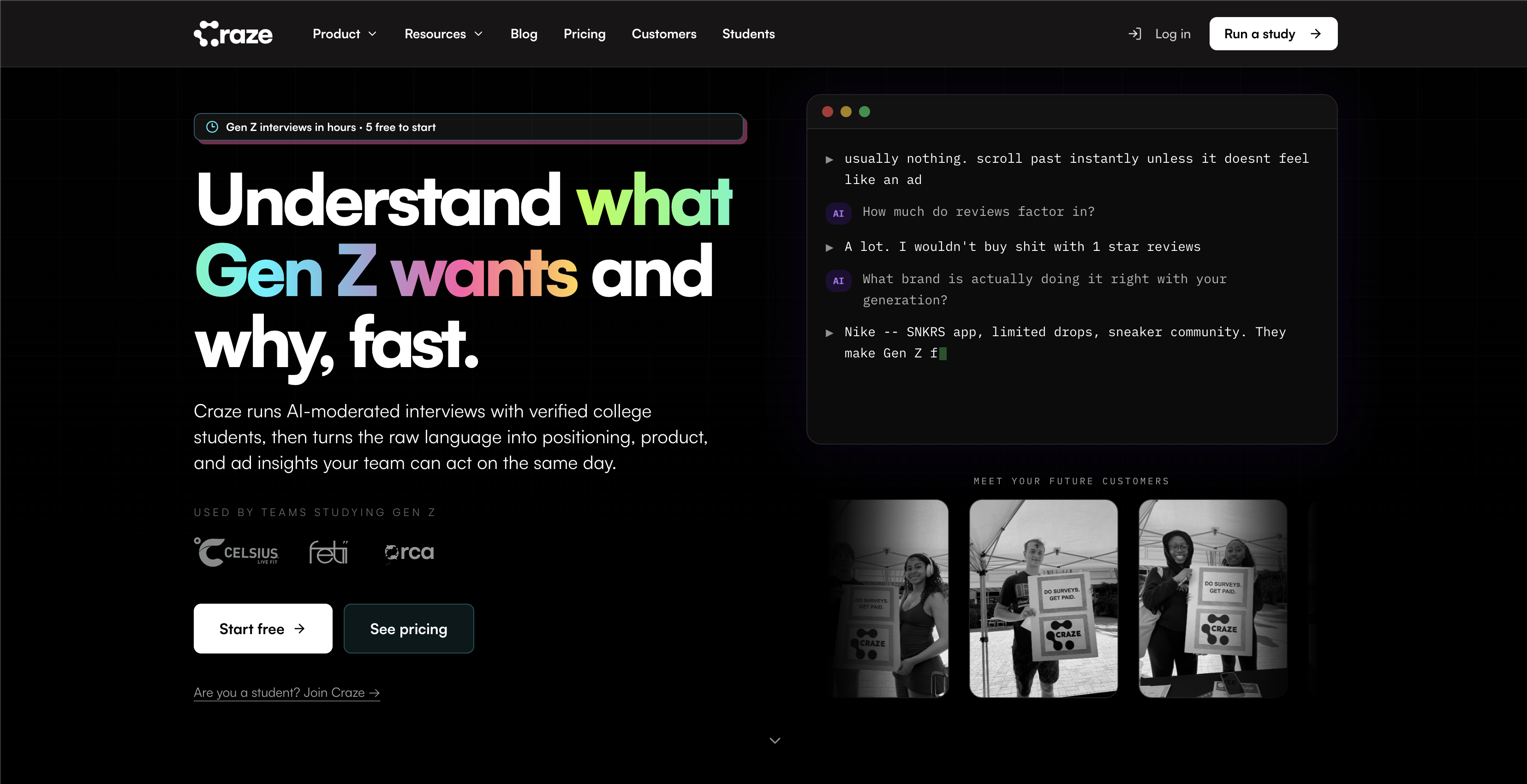Screen dimensions: 1527x784
Task: Click the Gen Z interviews in hours banner
Action: [470, 127]
